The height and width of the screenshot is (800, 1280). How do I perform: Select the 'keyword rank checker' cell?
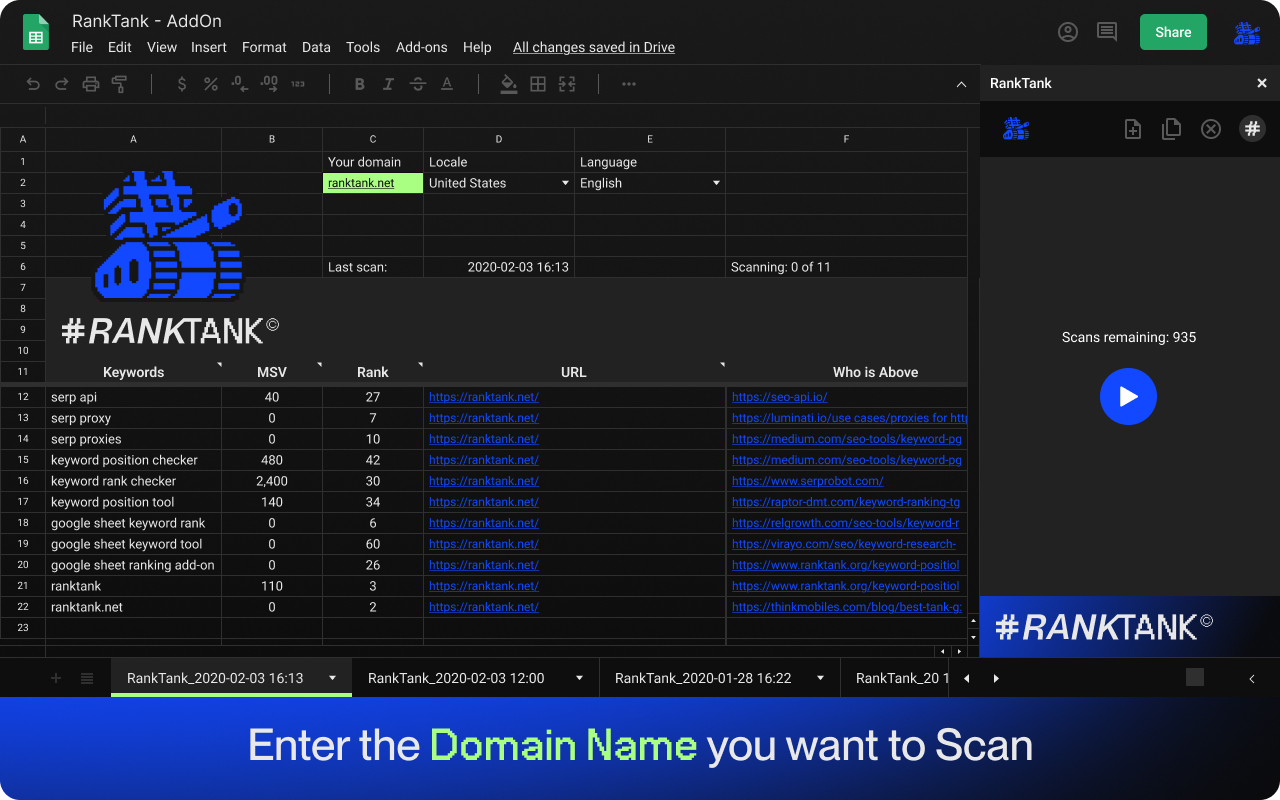[134, 481]
